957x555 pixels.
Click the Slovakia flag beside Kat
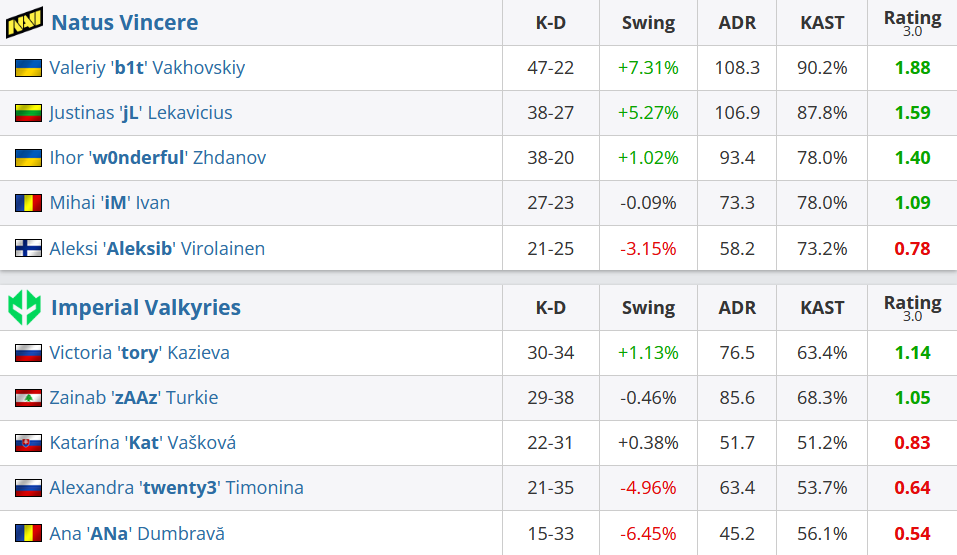tap(28, 443)
